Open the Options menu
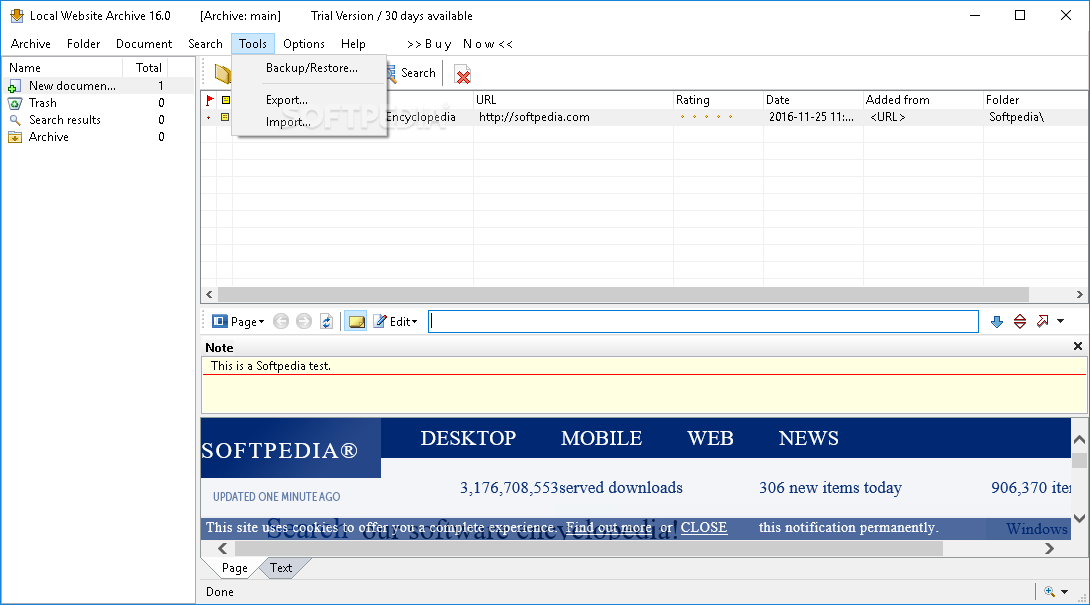This screenshot has height=605, width=1090. tap(304, 44)
